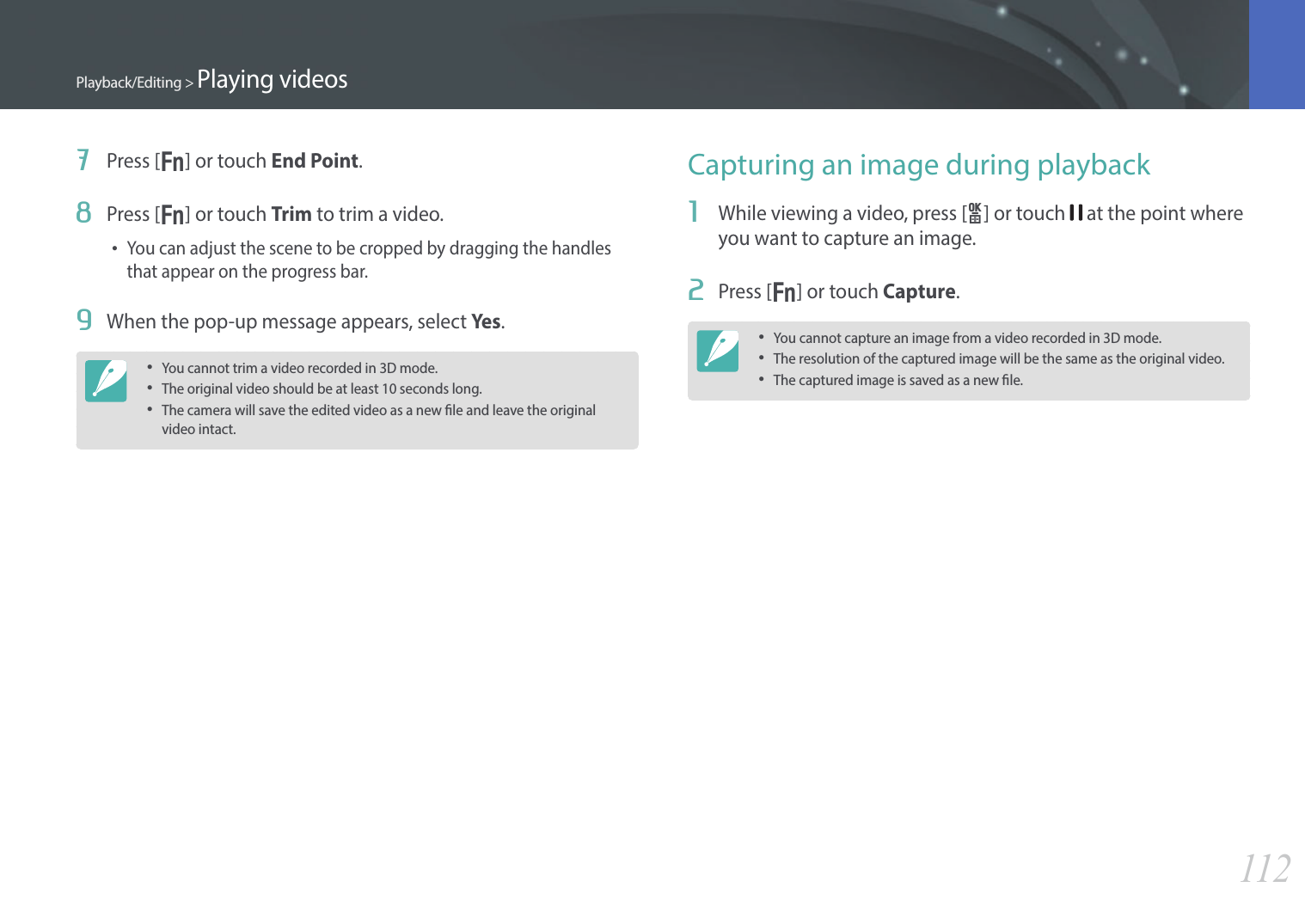Click the 'You cannot trim a video' note

[x=299, y=368]
